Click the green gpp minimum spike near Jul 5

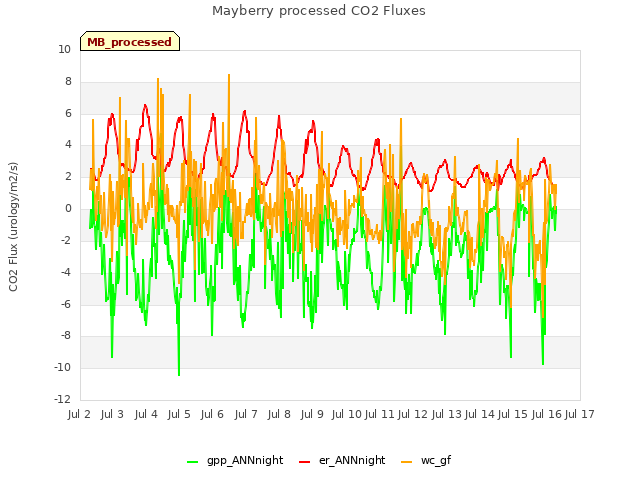(x=179, y=373)
